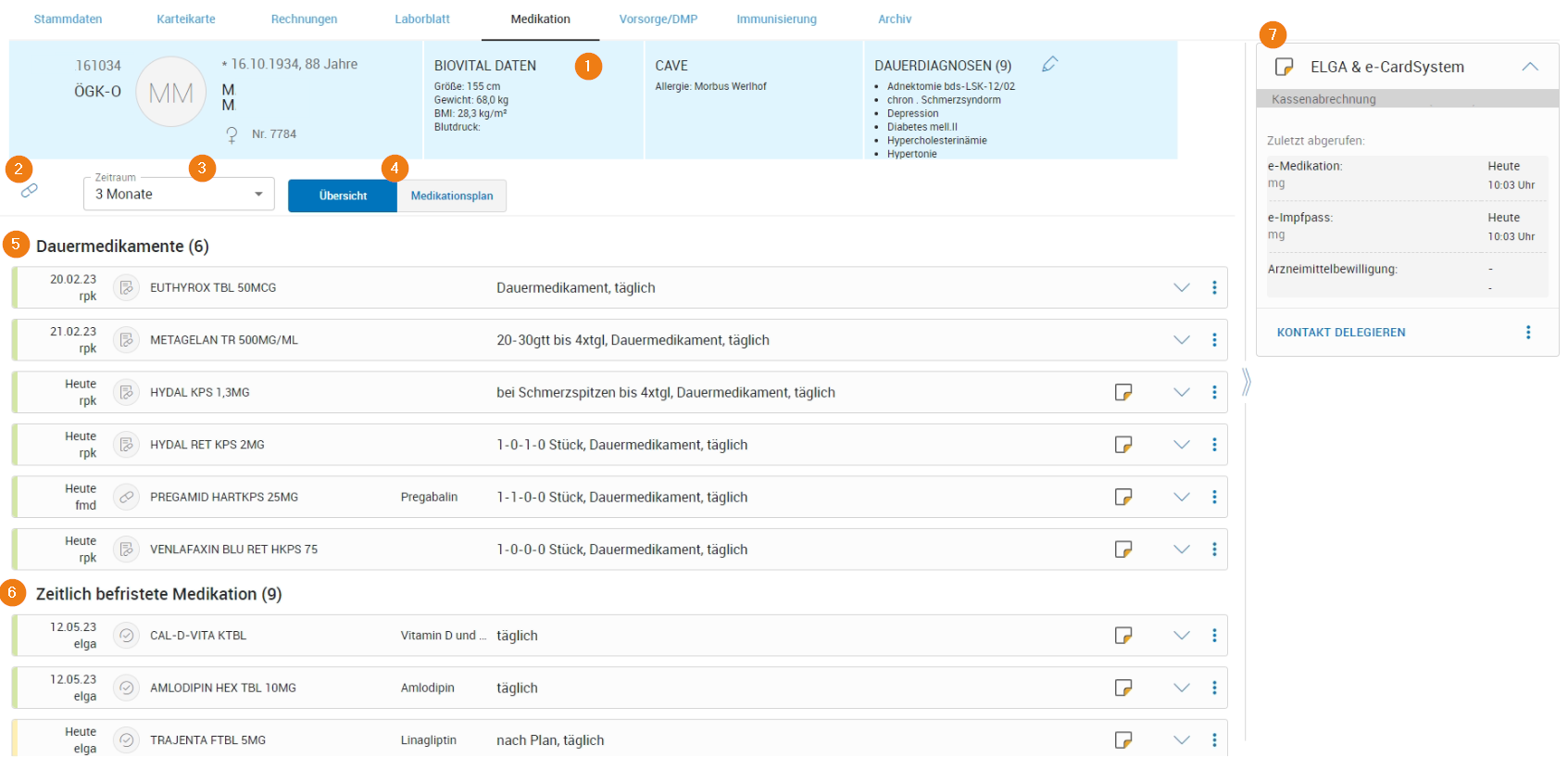Click the checkmark status icon beside CAL-D-VITA KTBL
Viewport: 1568px width, 758px height.
coord(126,636)
